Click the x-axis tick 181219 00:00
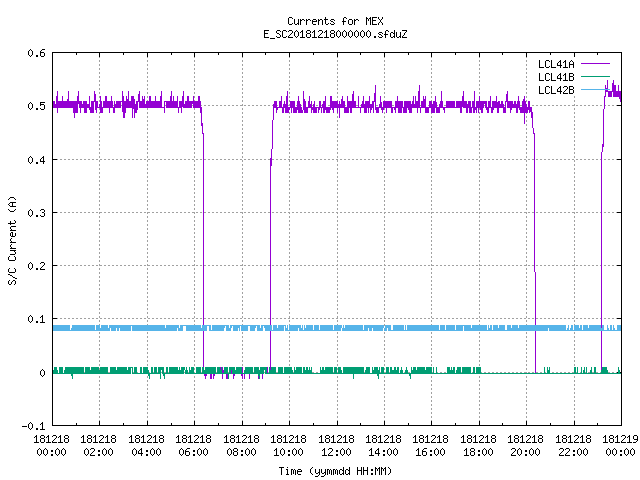 [620, 446]
